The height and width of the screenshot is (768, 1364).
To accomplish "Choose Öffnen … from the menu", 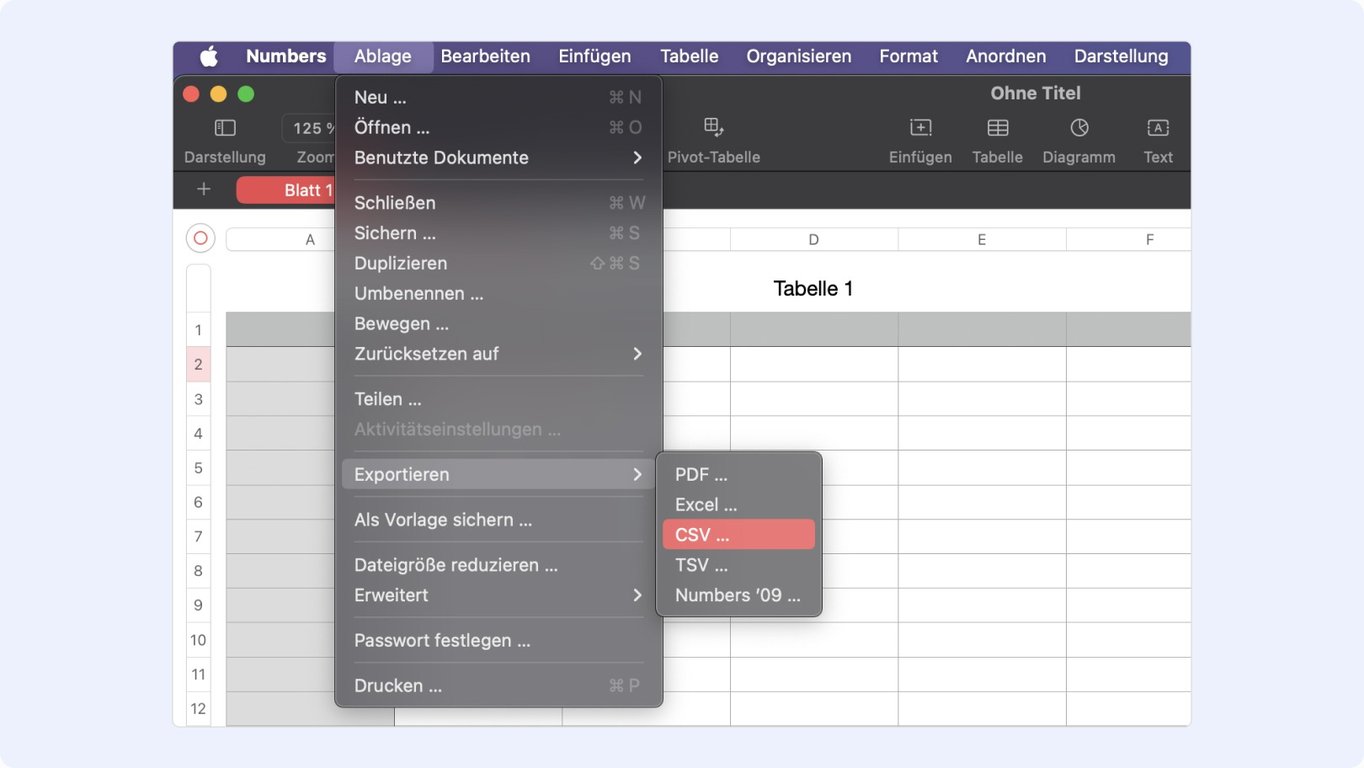I will click(x=498, y=127).
